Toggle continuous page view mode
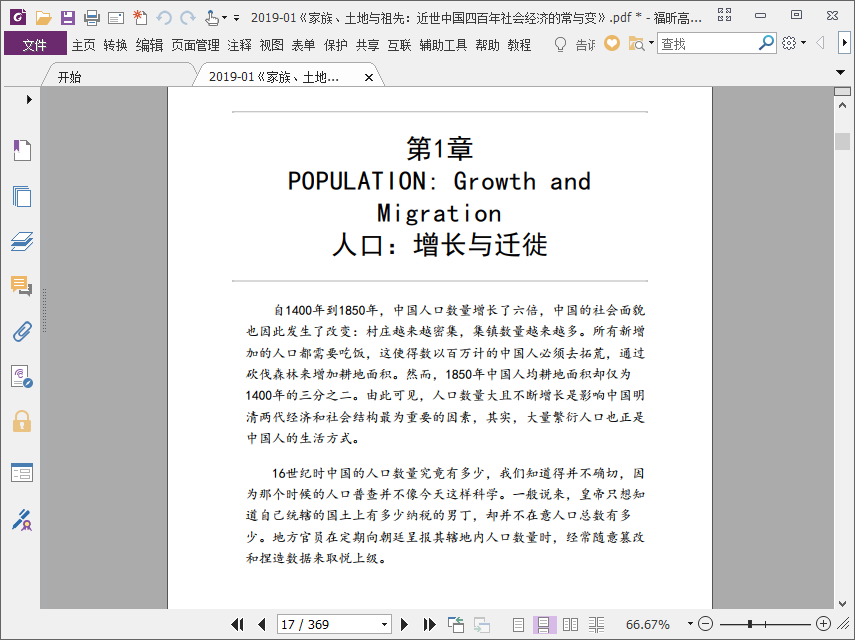855x640 pixels. click(x=544, y=625)
